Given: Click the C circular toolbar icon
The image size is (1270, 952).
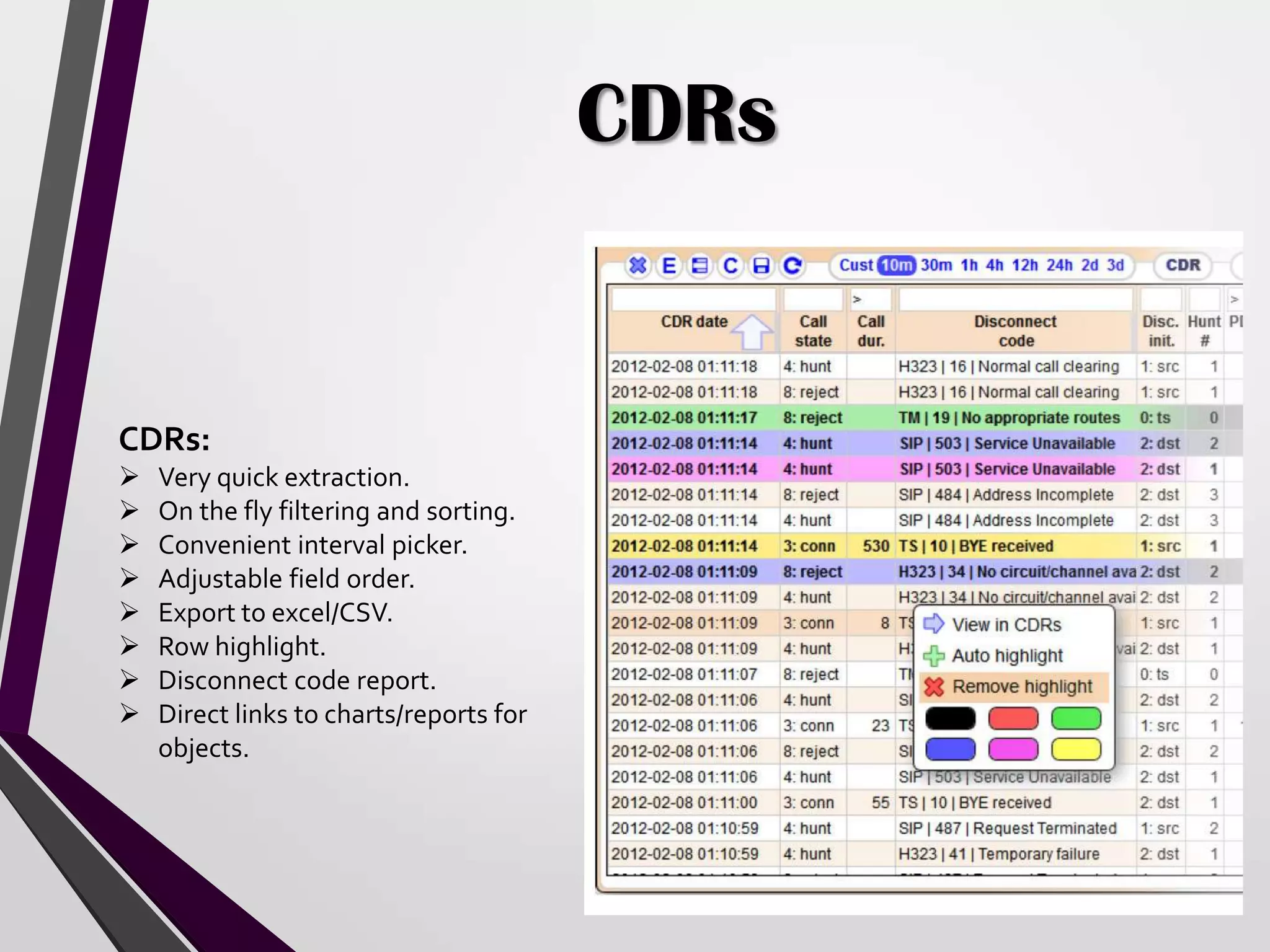Looking at the screenshot, I should [730, 266].
